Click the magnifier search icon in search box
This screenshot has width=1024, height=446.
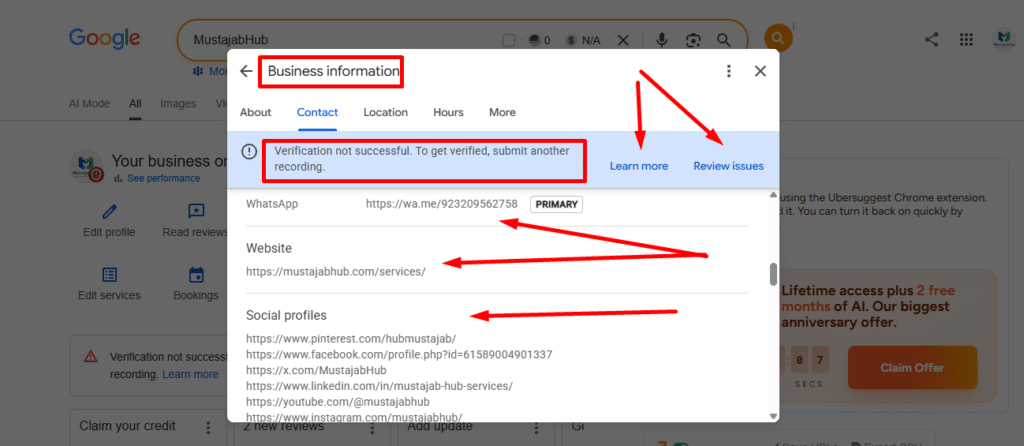(x=724, y=40)
